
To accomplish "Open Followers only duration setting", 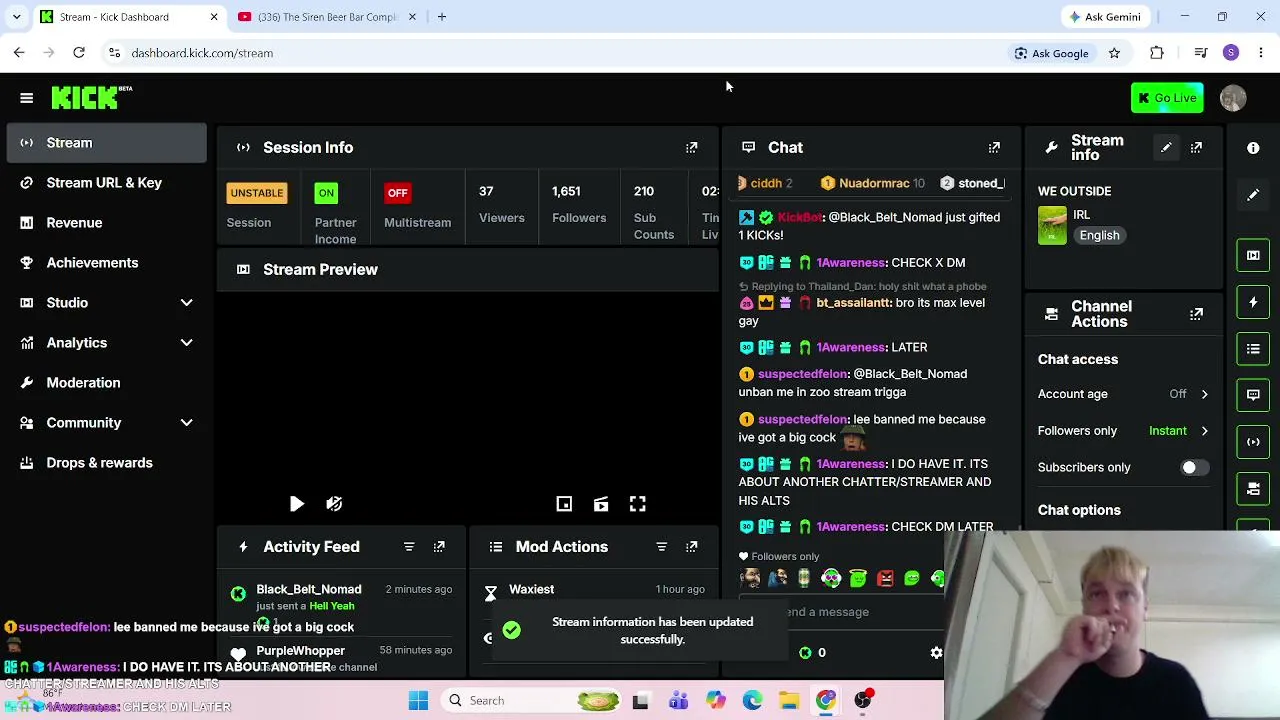I will point(1124,431).
